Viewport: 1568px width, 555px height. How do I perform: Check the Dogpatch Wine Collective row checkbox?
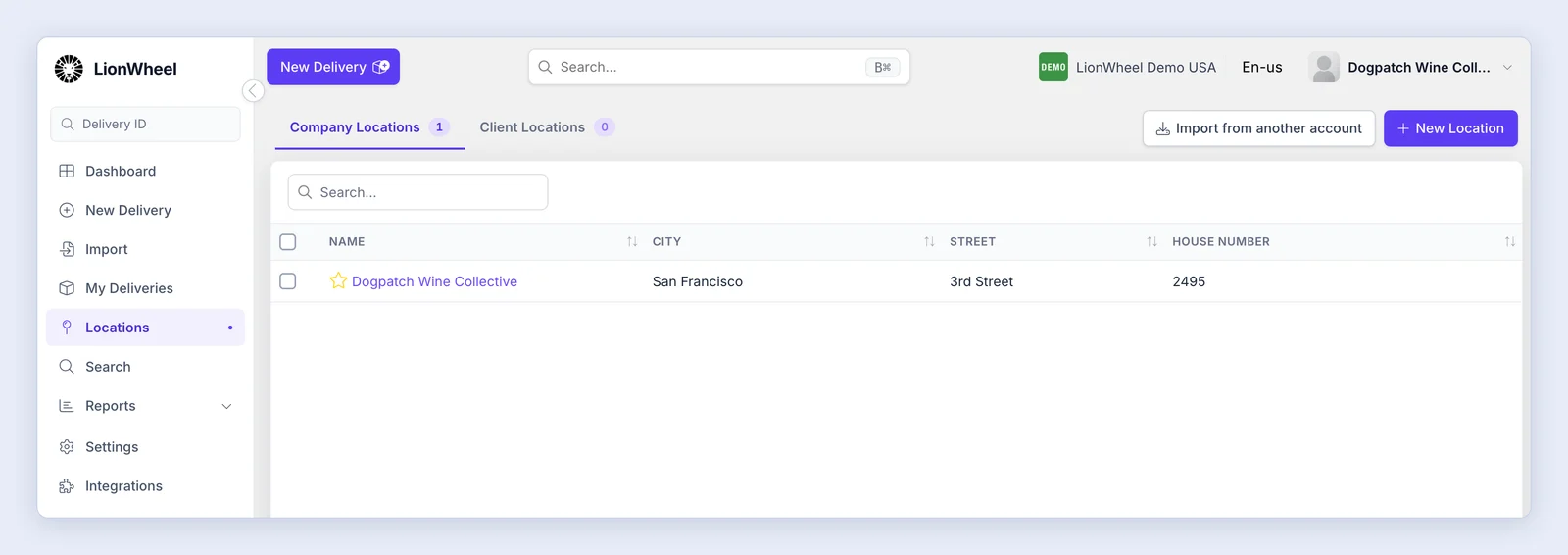click(288, 281)
